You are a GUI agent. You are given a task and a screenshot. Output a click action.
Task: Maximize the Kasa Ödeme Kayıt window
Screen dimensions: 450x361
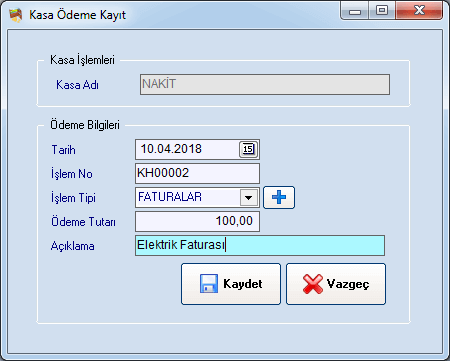[382, 11]
